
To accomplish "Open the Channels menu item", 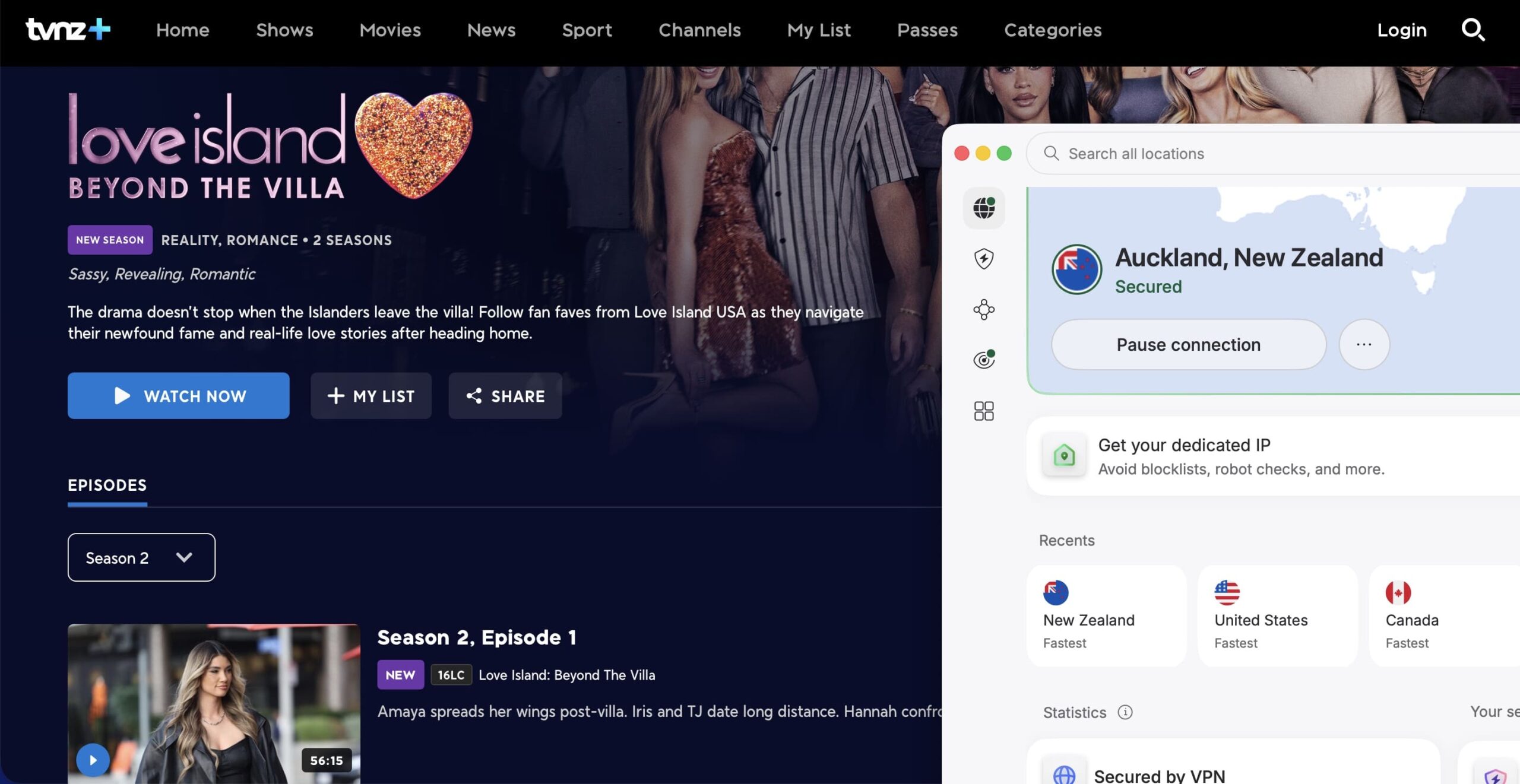I will pyautogui.click(x=699, y=30).
